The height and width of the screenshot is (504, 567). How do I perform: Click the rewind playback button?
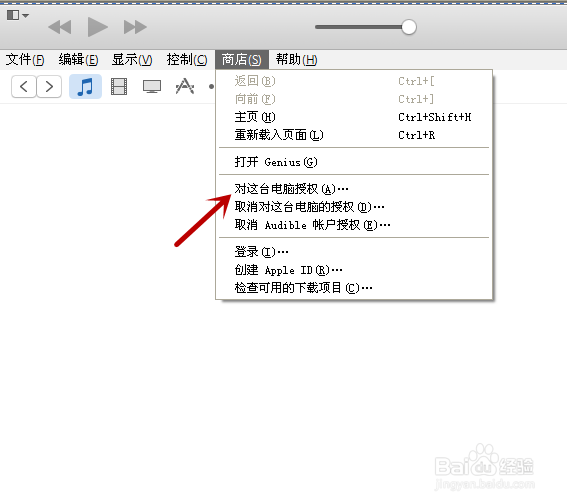point(60,27)
